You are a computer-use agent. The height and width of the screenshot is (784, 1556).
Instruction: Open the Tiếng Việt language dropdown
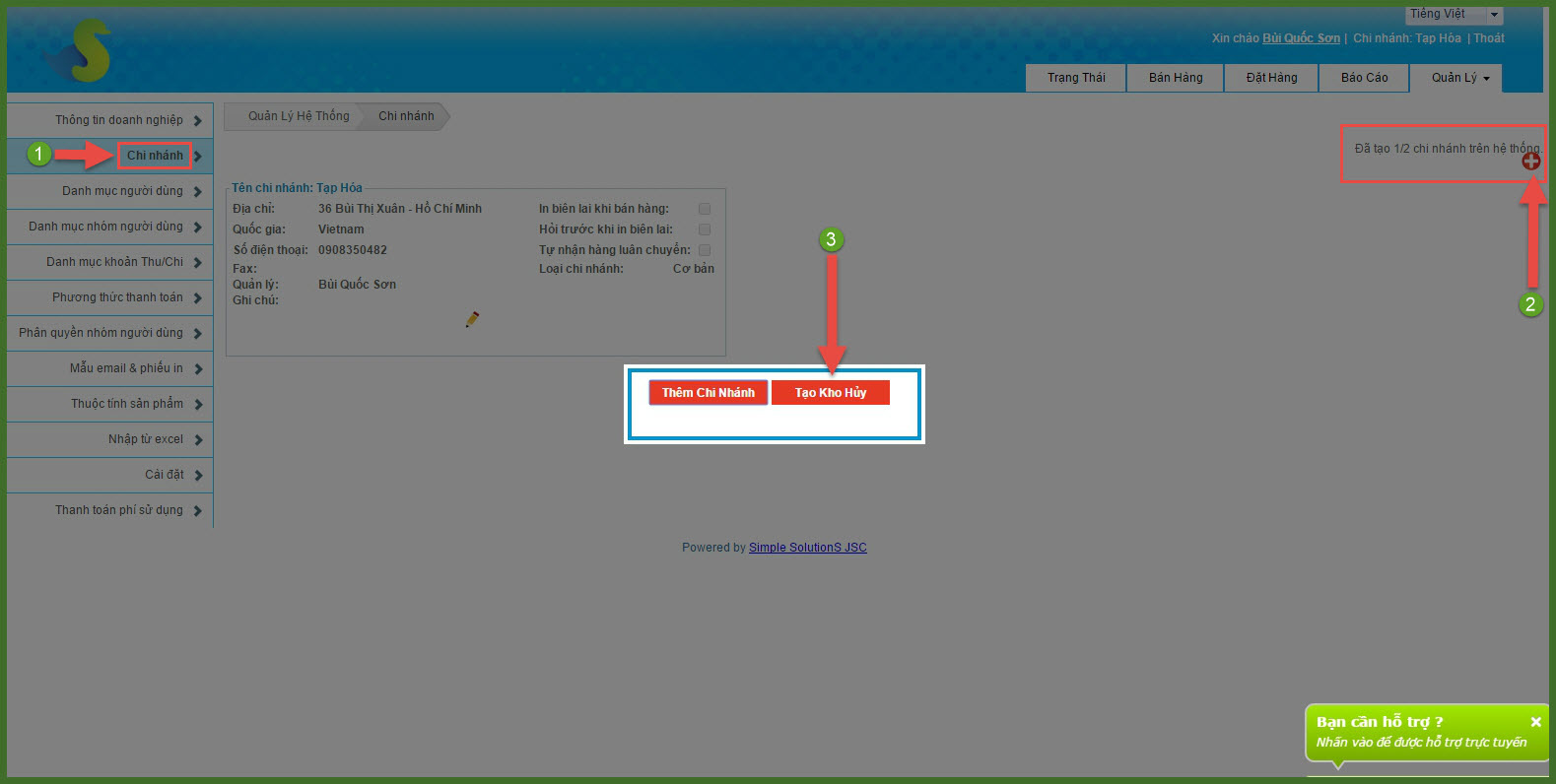1494,15
